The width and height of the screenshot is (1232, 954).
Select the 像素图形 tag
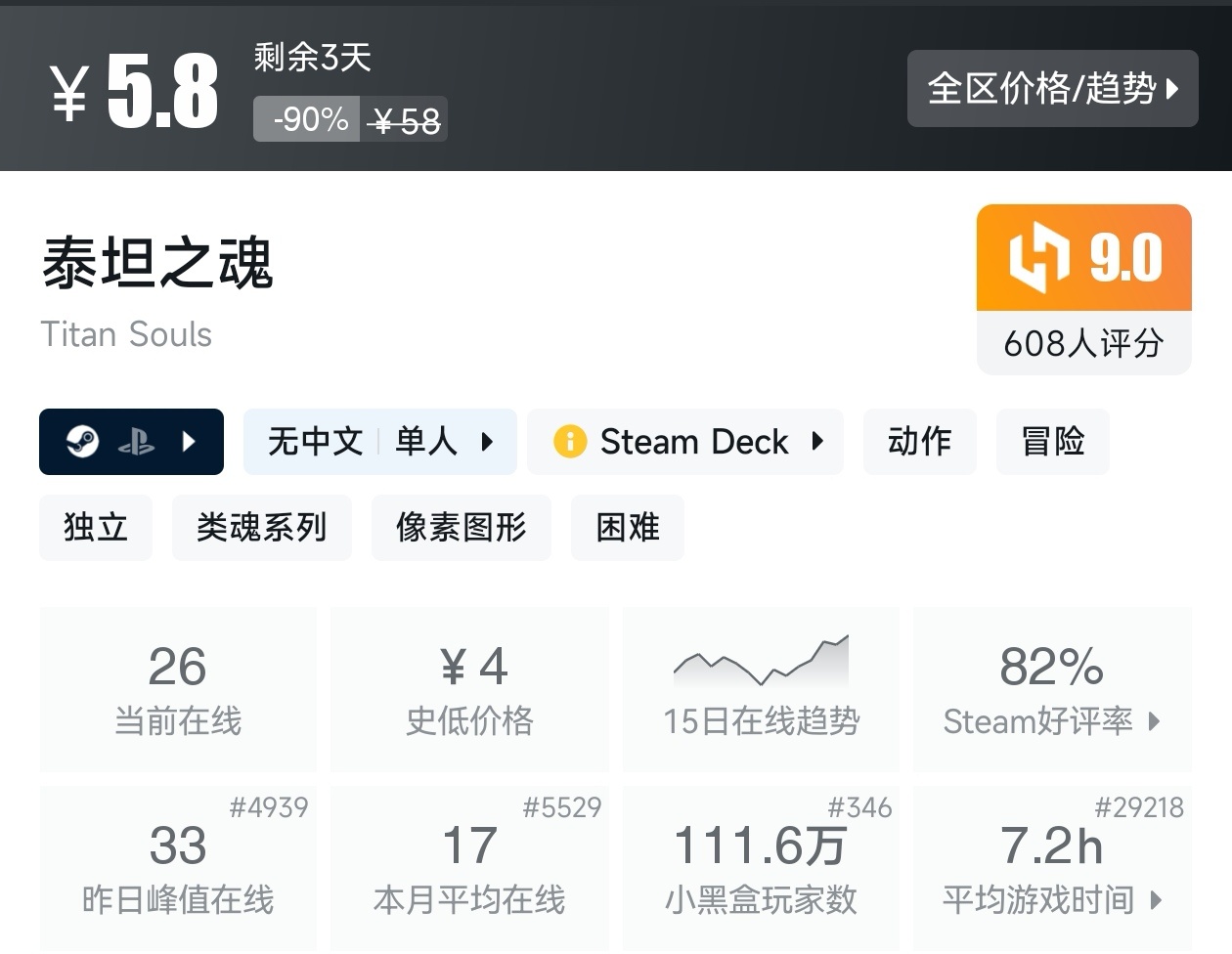click(x=461, y=528)
